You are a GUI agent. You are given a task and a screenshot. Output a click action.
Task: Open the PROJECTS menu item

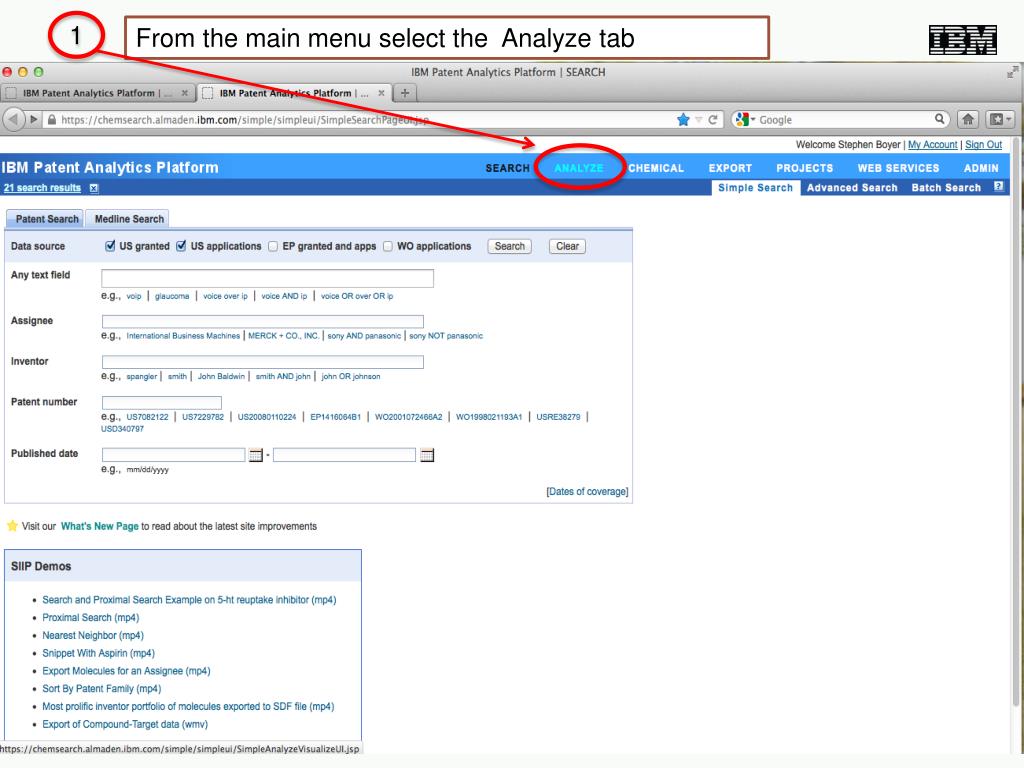coord(805,168)
